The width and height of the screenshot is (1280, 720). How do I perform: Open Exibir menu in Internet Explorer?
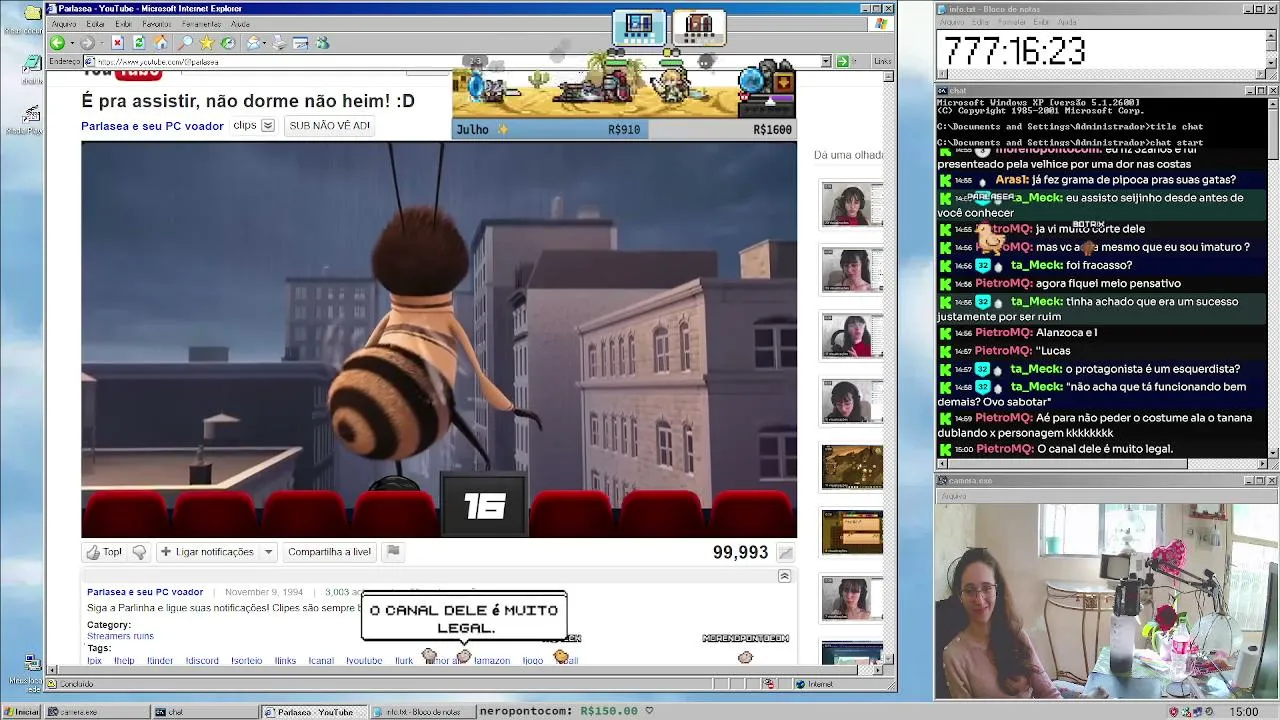coord(123,24)
